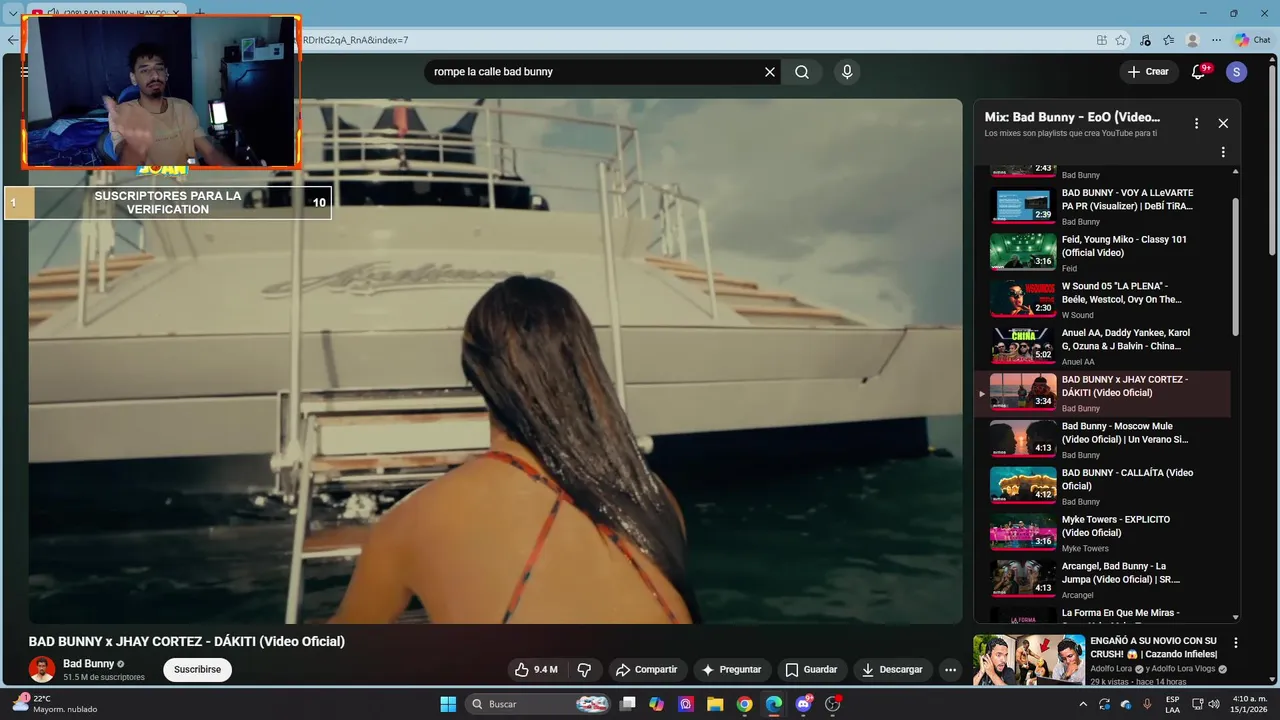Open Edge favorites list icon
This screenshot has width=1280, height=720.
coord(1168,40)
